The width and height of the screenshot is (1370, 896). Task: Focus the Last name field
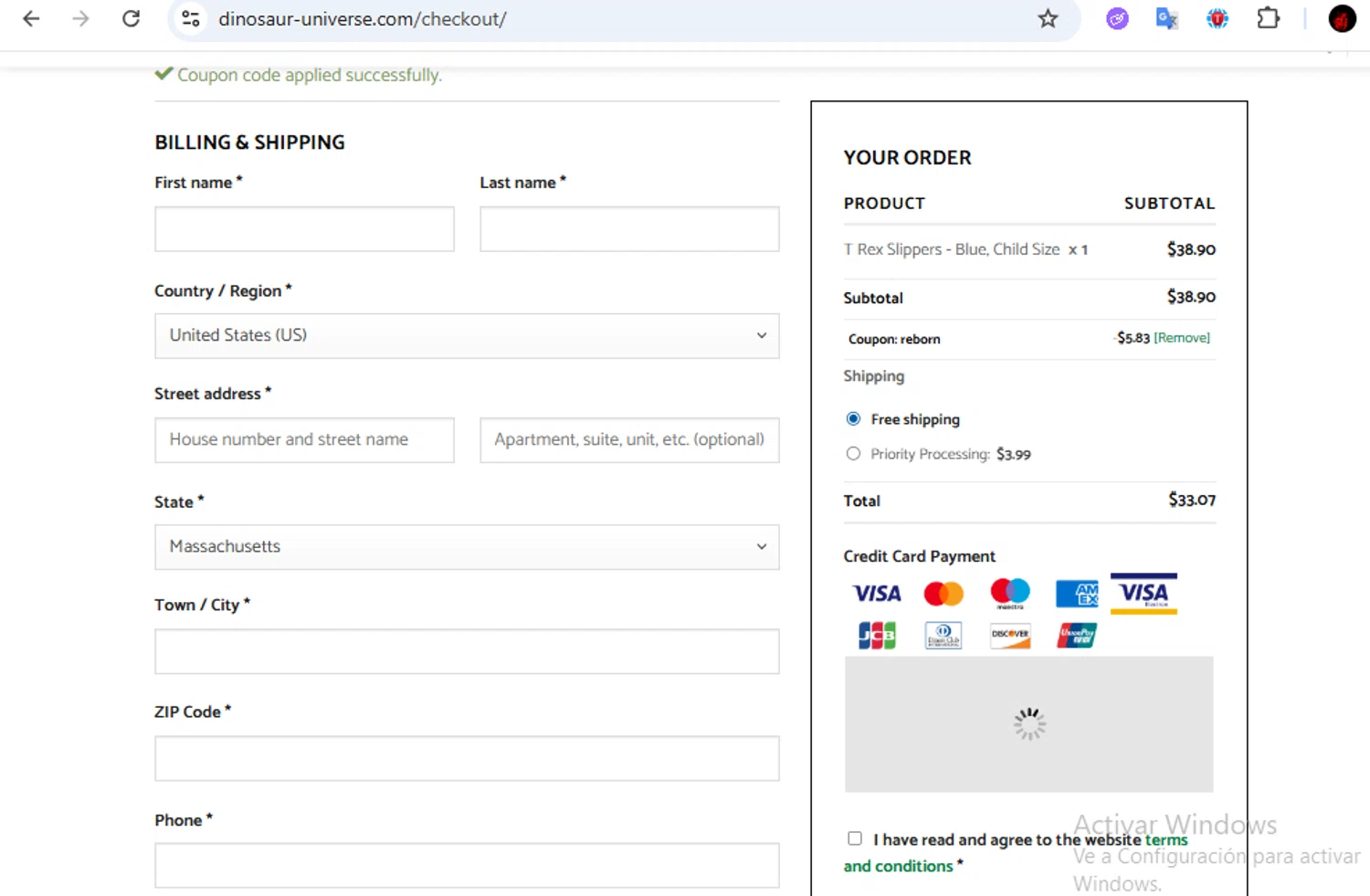(x=629, y=228)
